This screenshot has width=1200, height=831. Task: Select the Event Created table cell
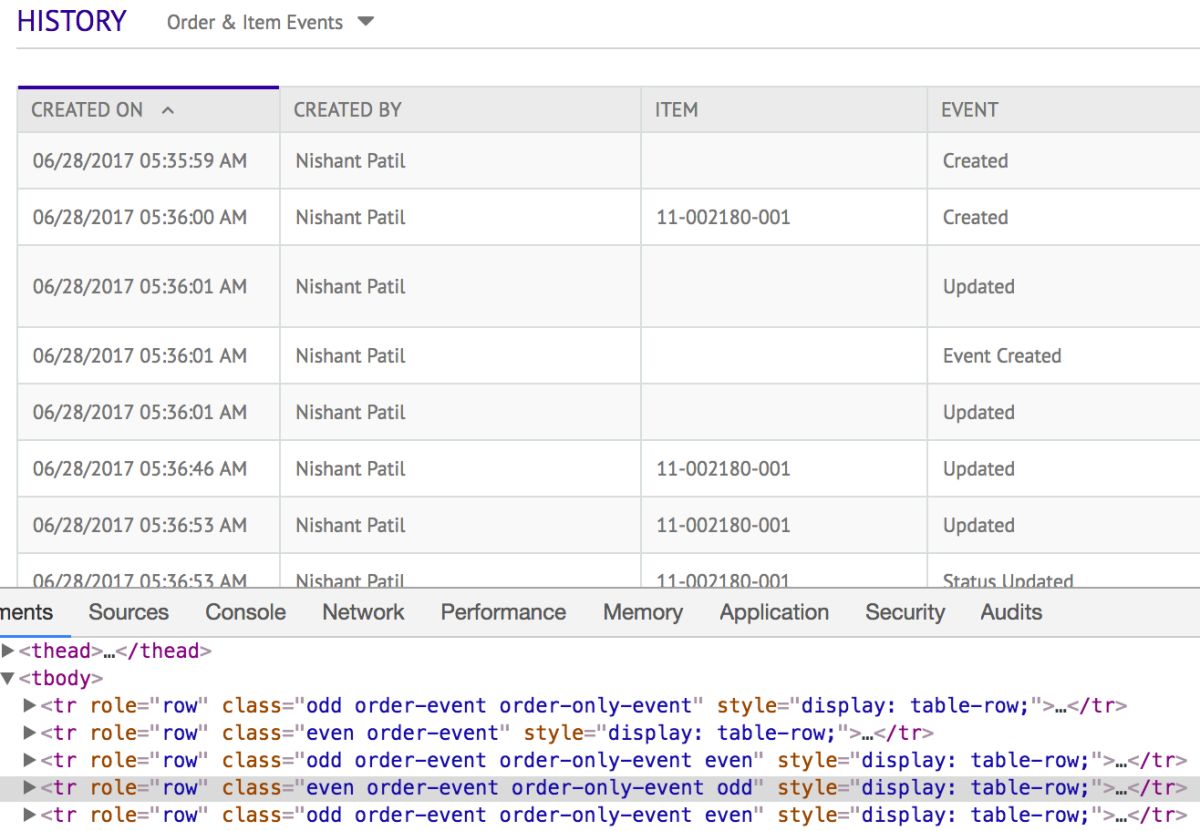coord(1001,356)
